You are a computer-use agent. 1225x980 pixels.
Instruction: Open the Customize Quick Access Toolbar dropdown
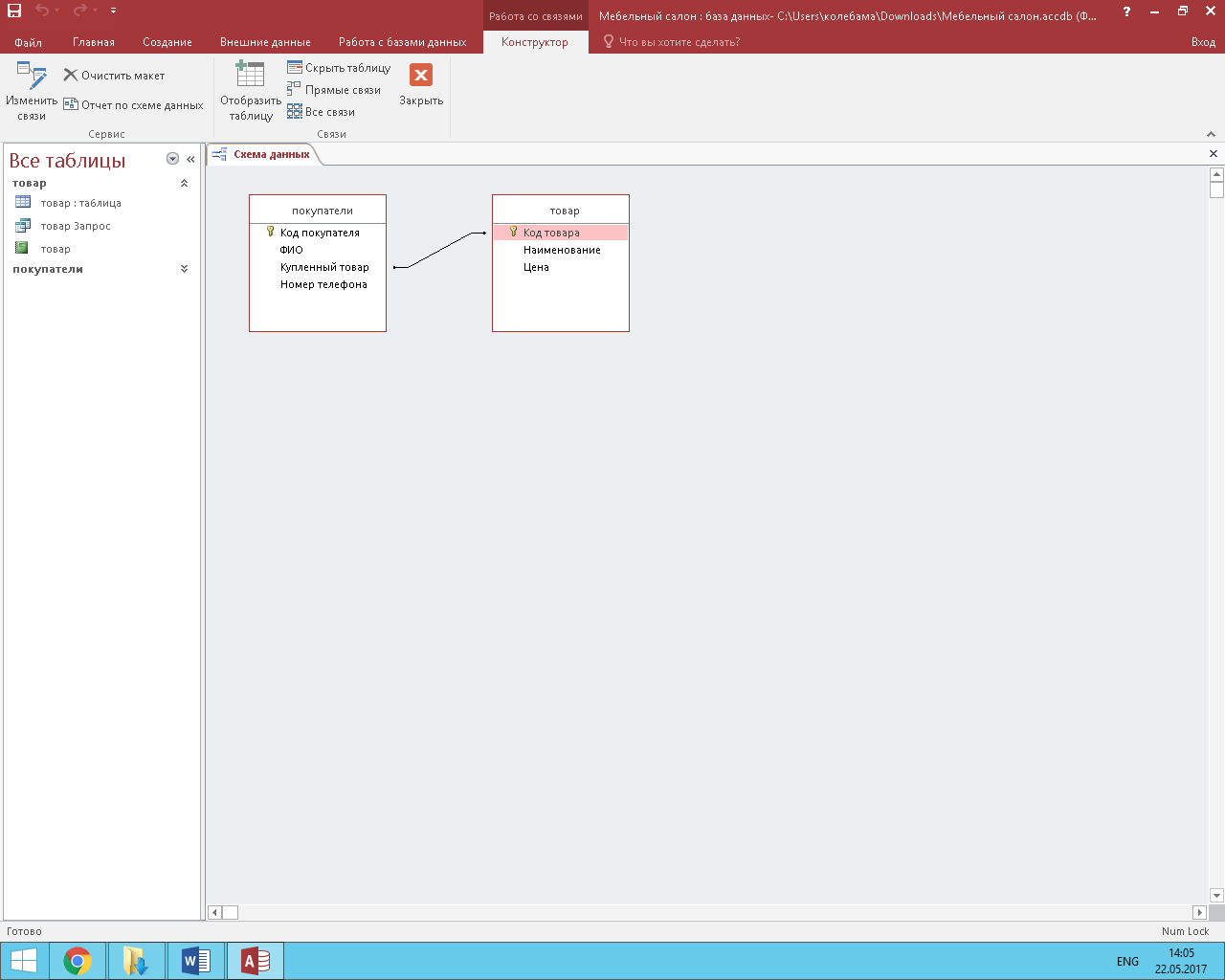(x=114, y=11)
